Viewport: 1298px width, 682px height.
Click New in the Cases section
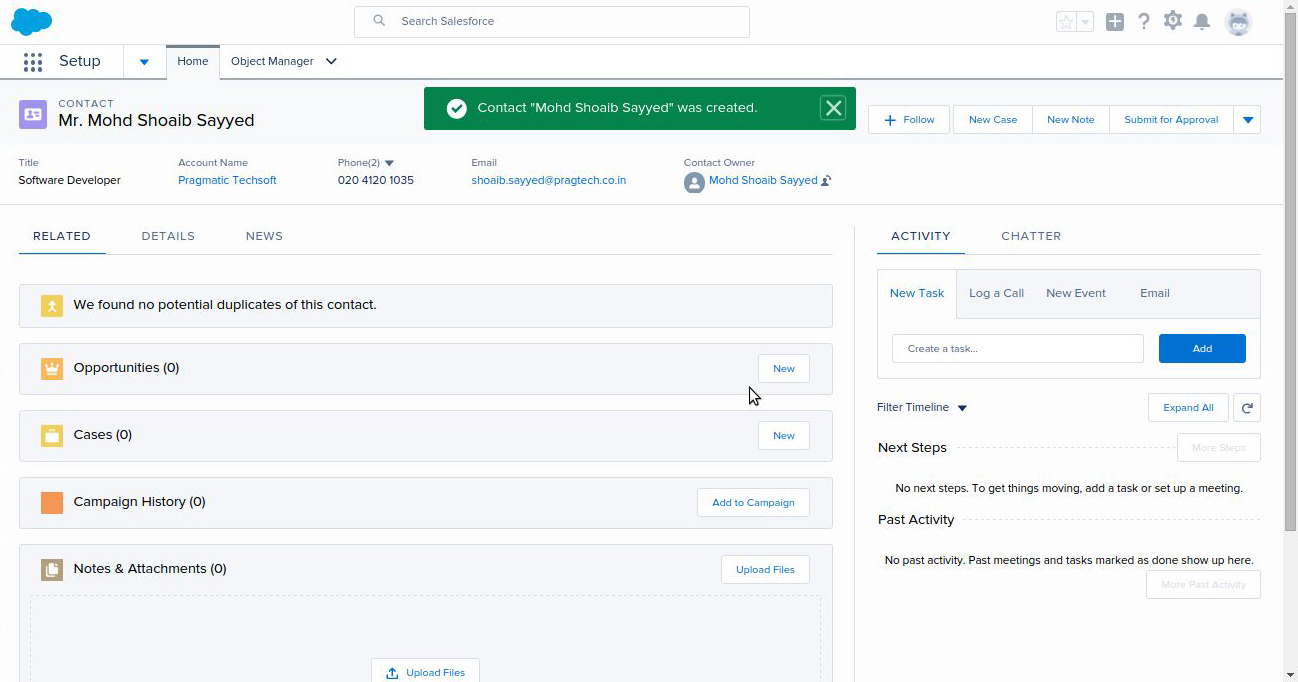pyautogui.click(x=784, y=436)
